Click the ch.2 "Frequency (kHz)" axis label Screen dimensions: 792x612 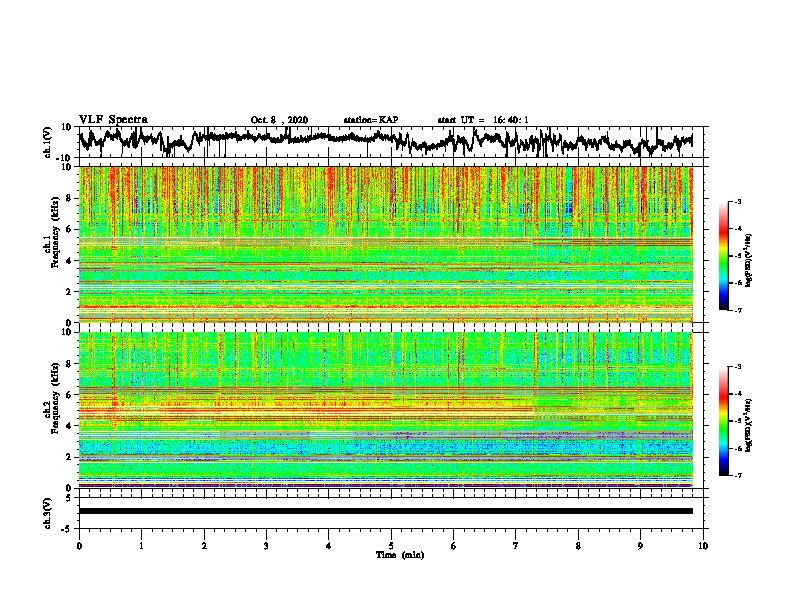click(55, 398)
